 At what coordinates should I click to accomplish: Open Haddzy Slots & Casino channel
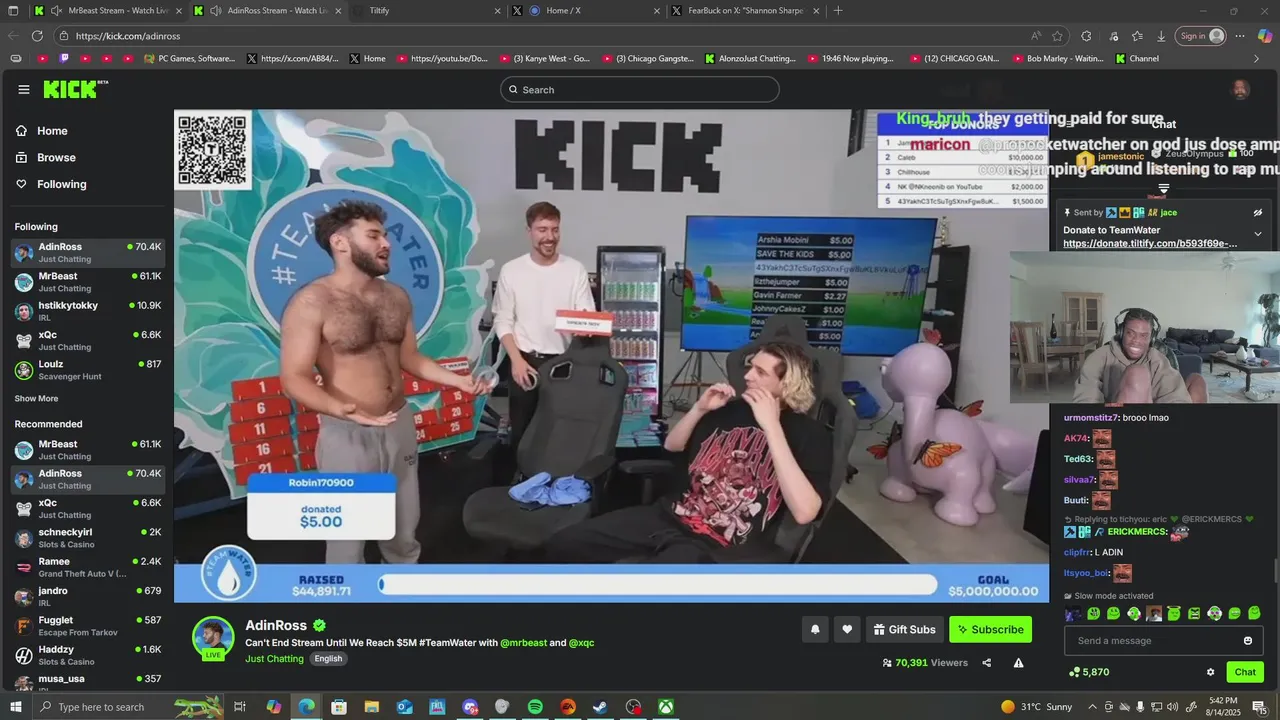[x=88, y=655]
